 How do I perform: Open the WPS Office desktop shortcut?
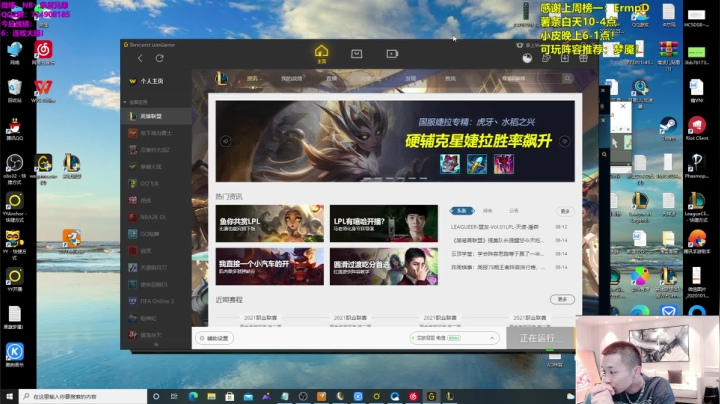coord(43,91)
